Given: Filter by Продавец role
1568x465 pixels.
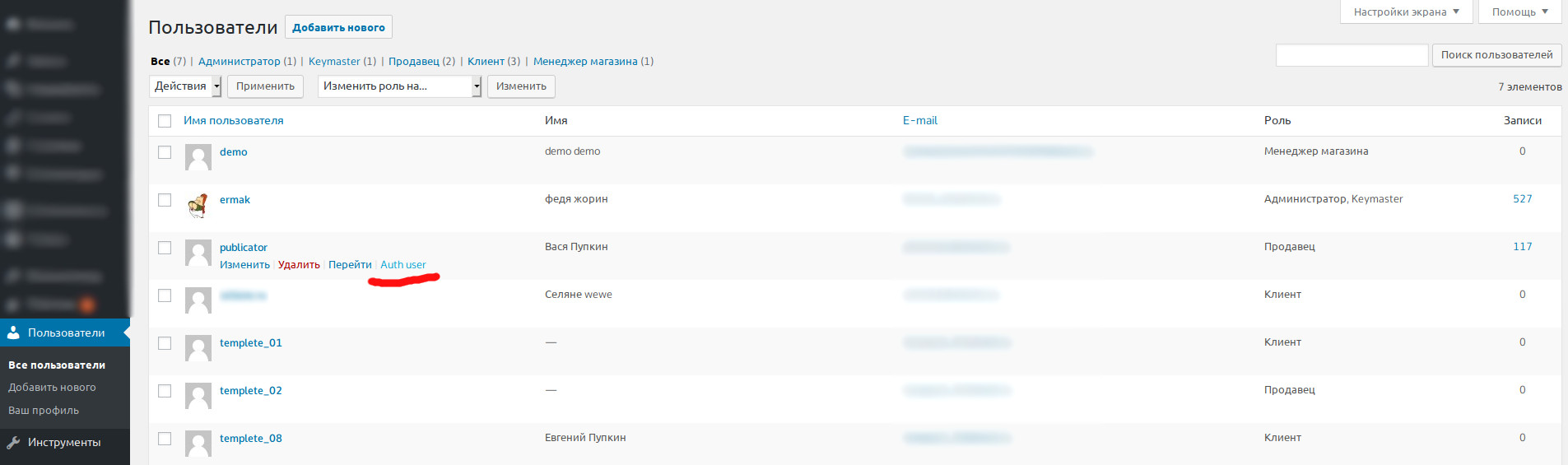Looking at the screenshot, I should [x=414, y=62].
